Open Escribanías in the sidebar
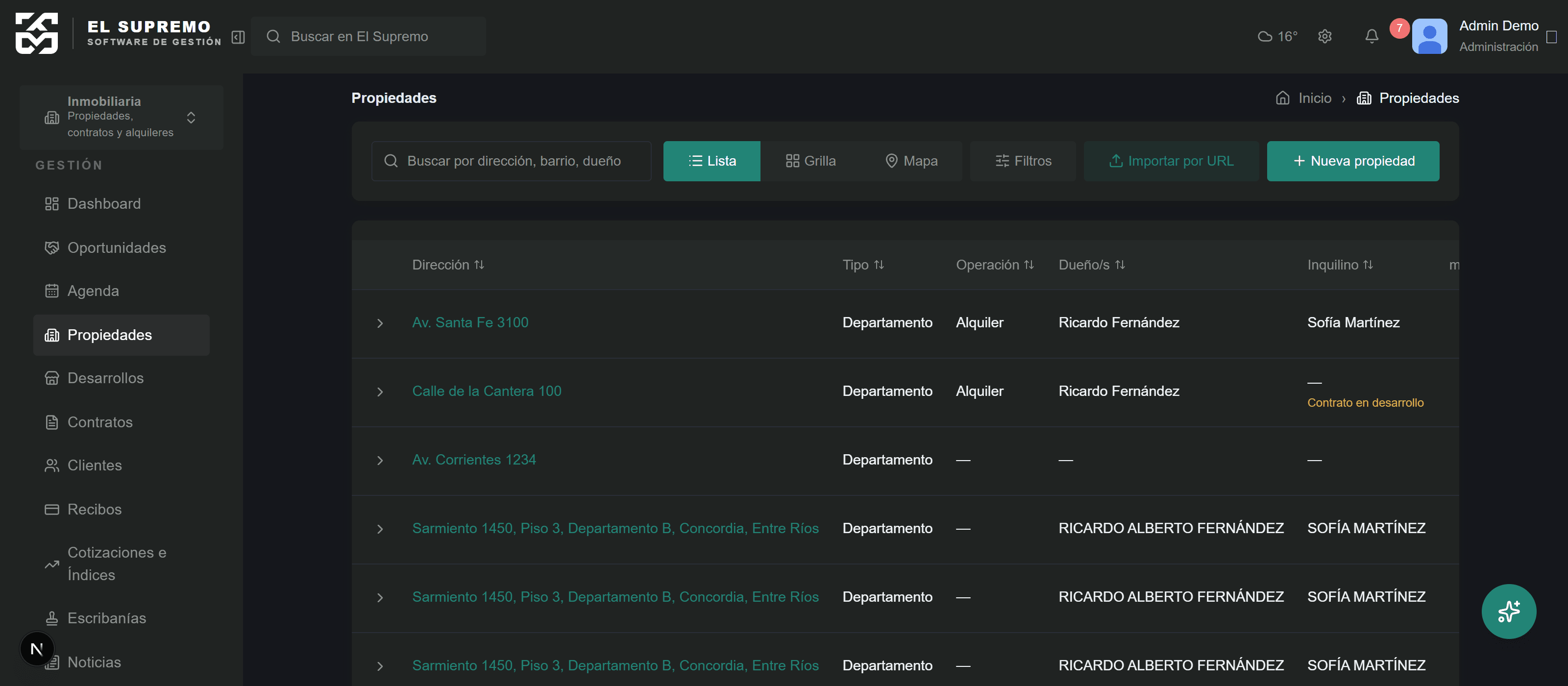 click(x=121, y=618)
